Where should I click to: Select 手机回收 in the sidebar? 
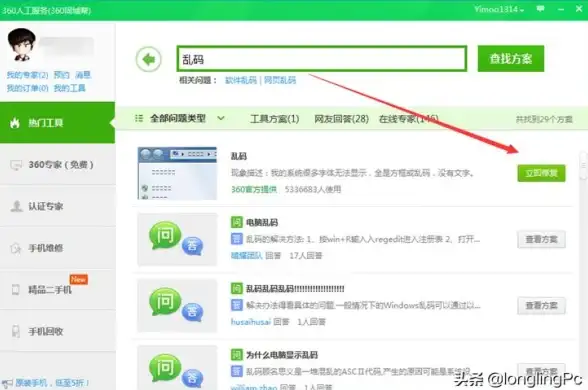coord(57,331)
